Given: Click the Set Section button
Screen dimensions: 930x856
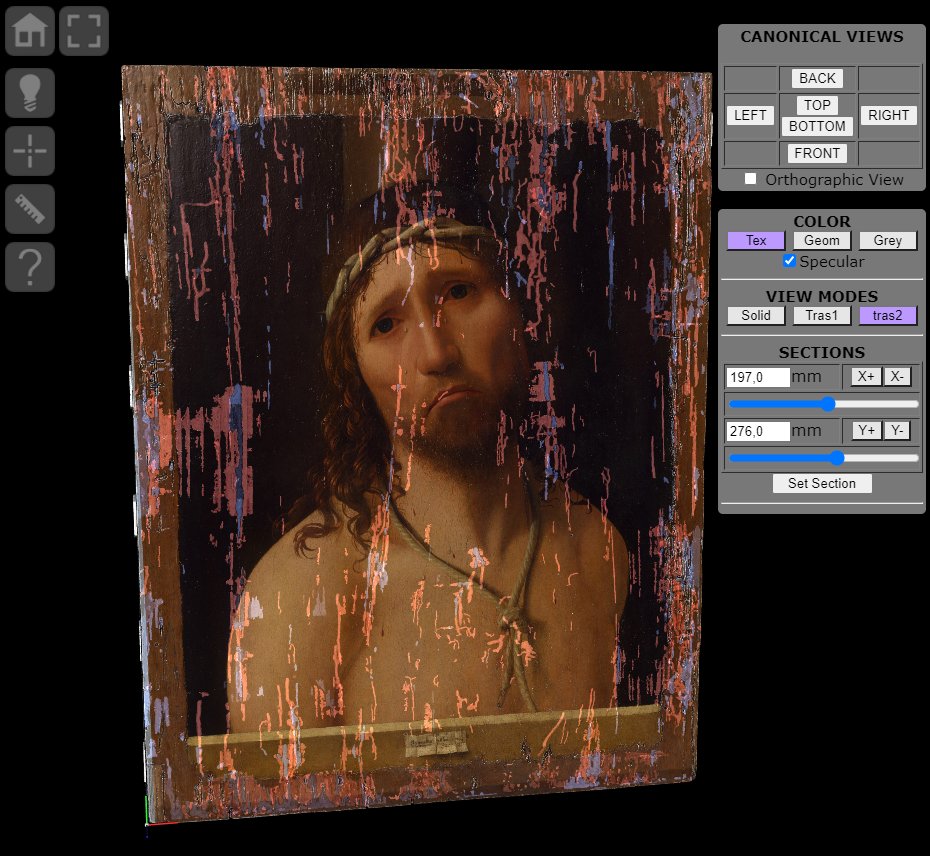Looking at the screenshot, I should (x=821, y=483).
